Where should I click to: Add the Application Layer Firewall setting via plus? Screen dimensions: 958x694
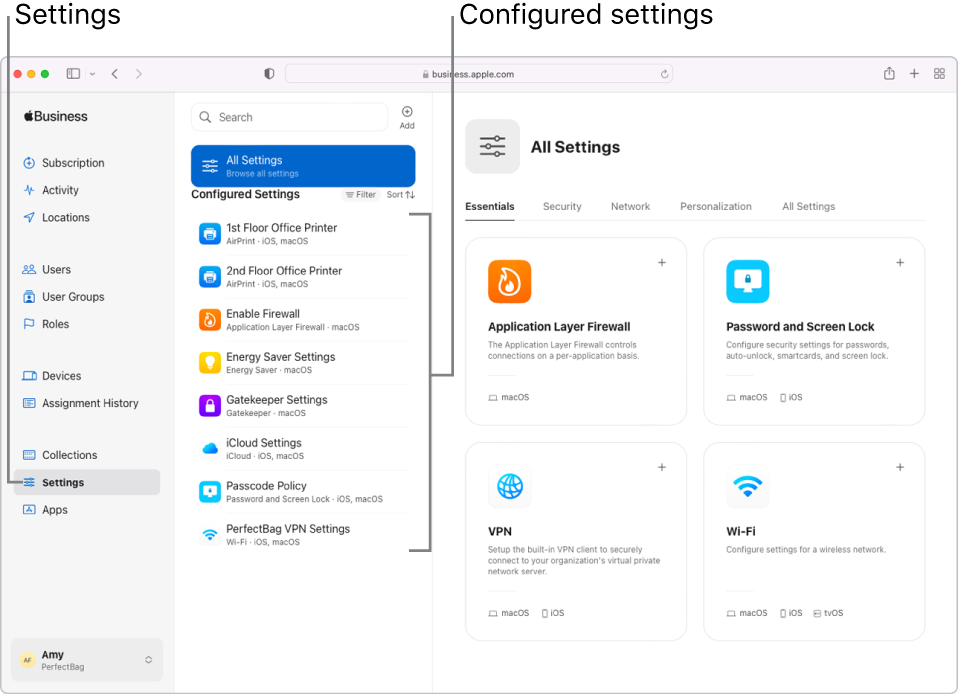point(661,263)
